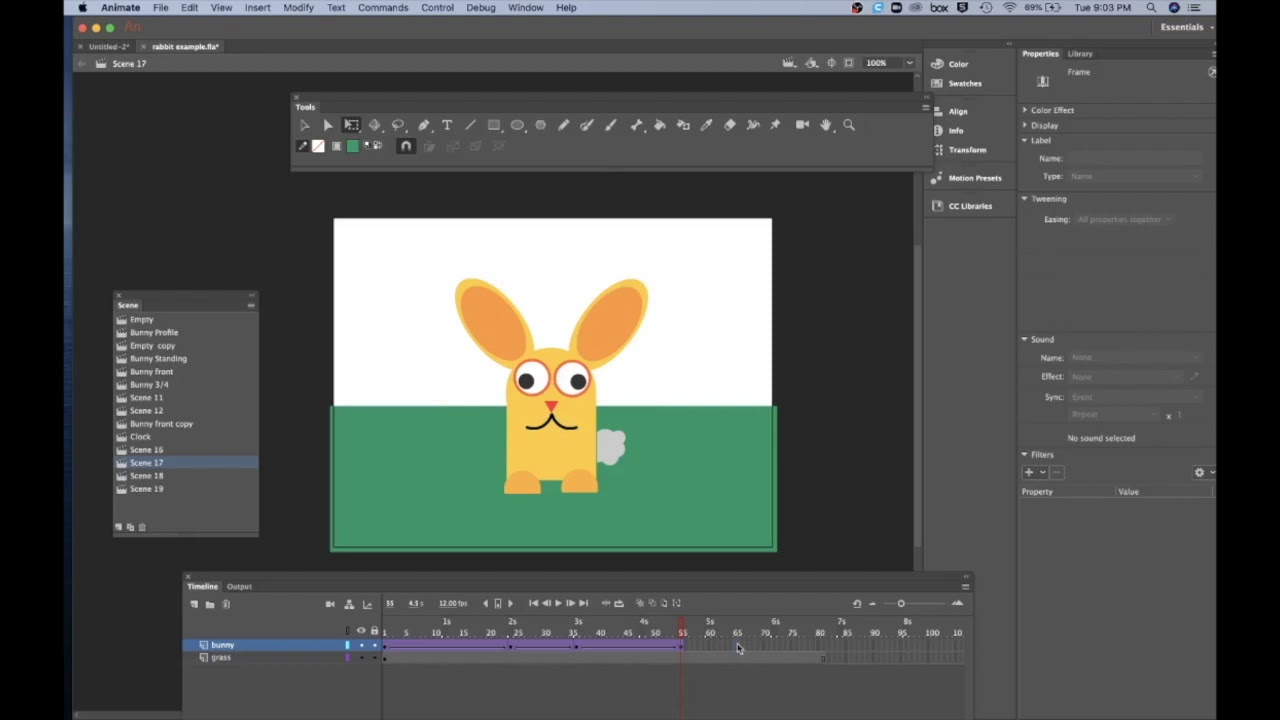Select the Text tool
The image size is (1280, 720).
click(447, 125)
